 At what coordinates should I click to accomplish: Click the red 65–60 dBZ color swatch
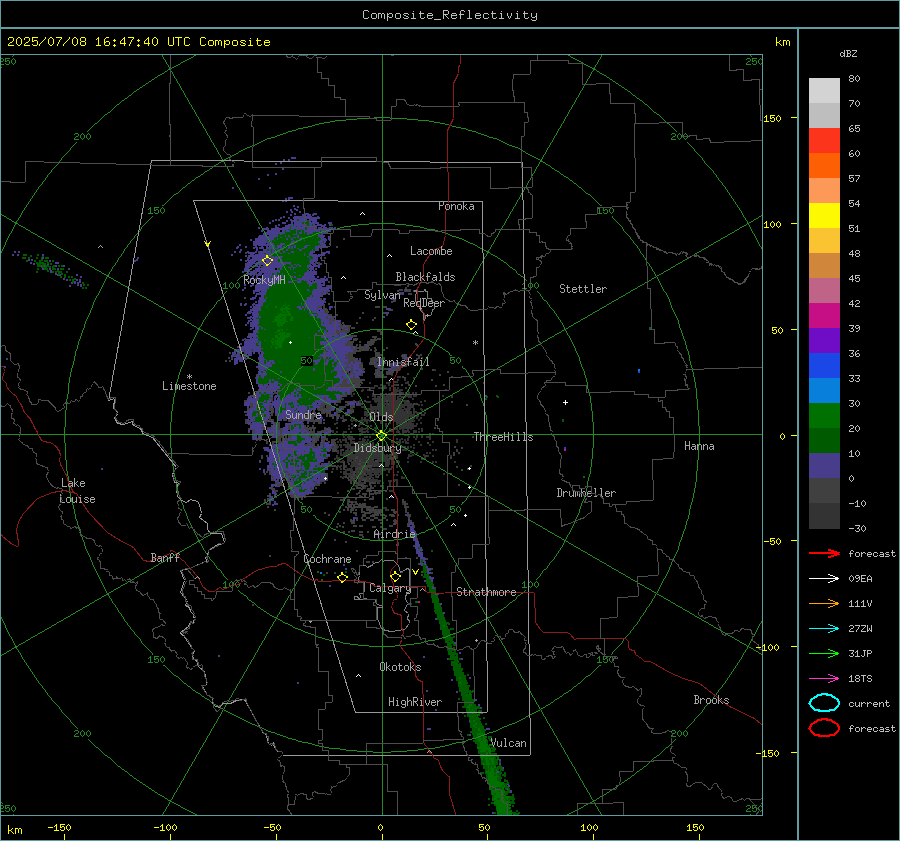(824, 141)
